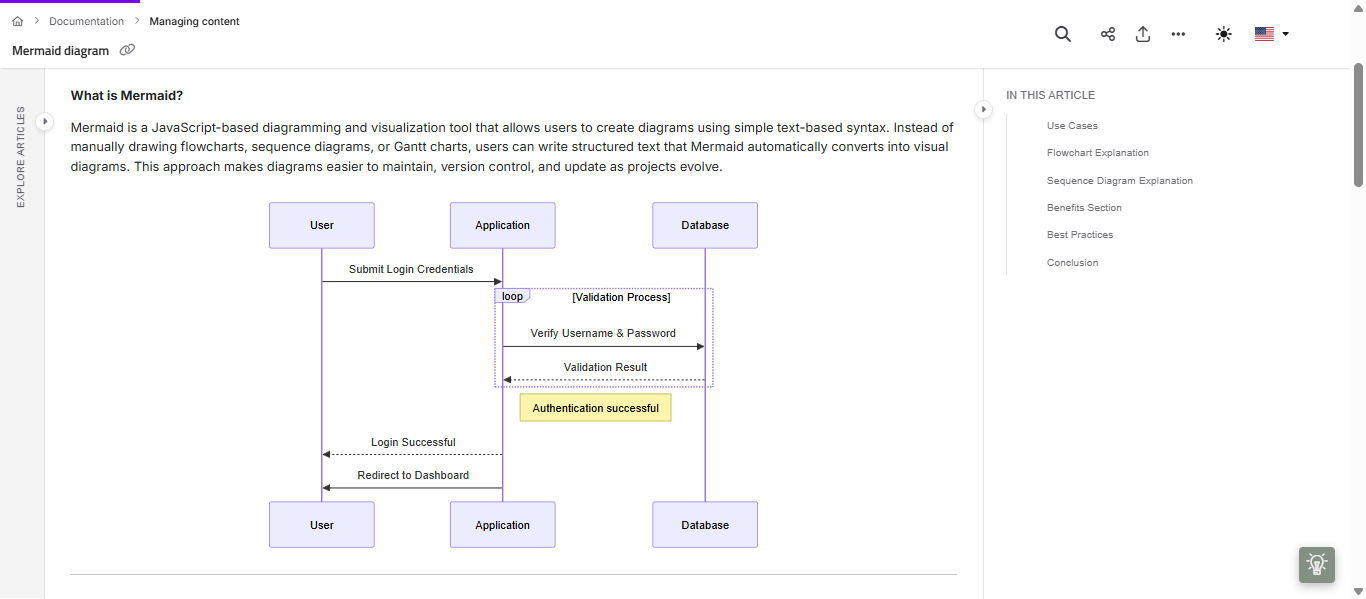The image size is (1366, 599).
Task: Go to the home icon in breadcrumb
Action: pyautogui.click(x=17, y=21)
